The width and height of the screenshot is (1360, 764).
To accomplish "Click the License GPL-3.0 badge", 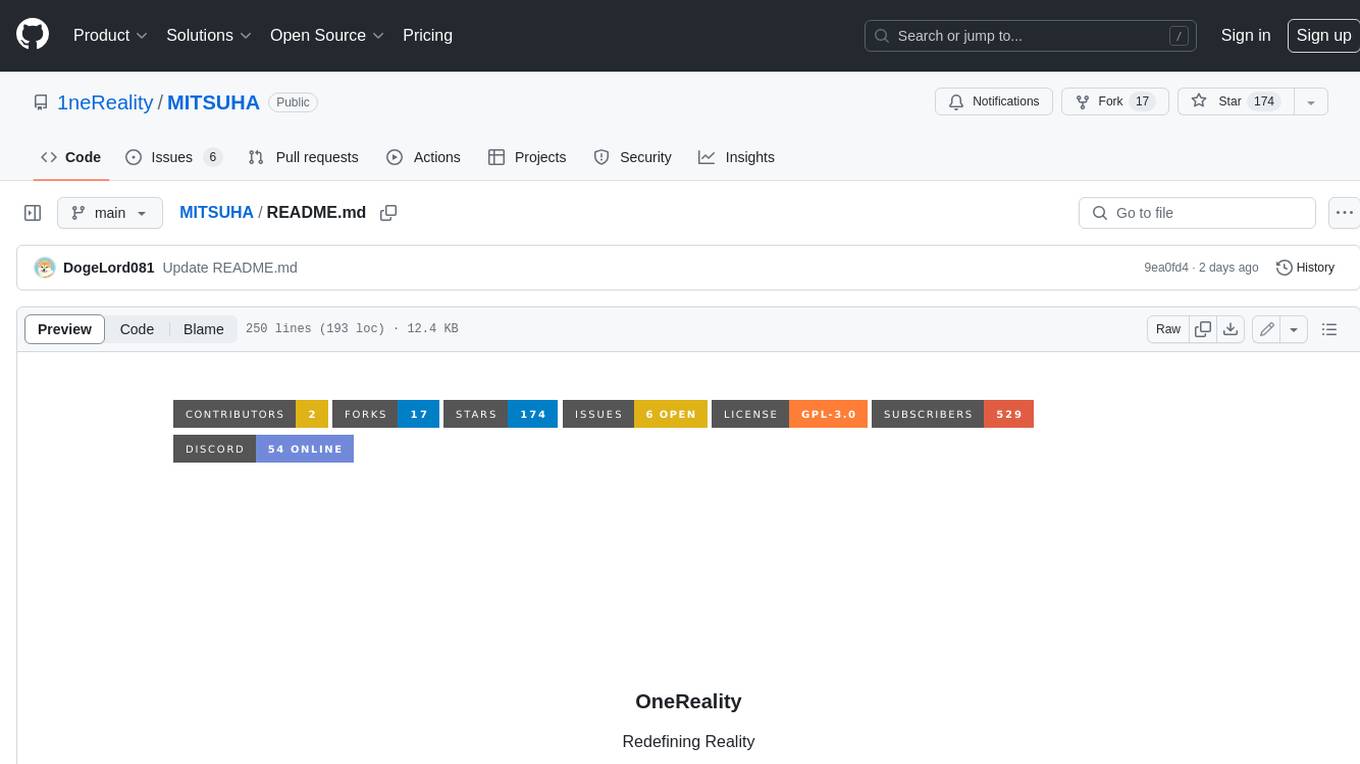I will point(789,414).
